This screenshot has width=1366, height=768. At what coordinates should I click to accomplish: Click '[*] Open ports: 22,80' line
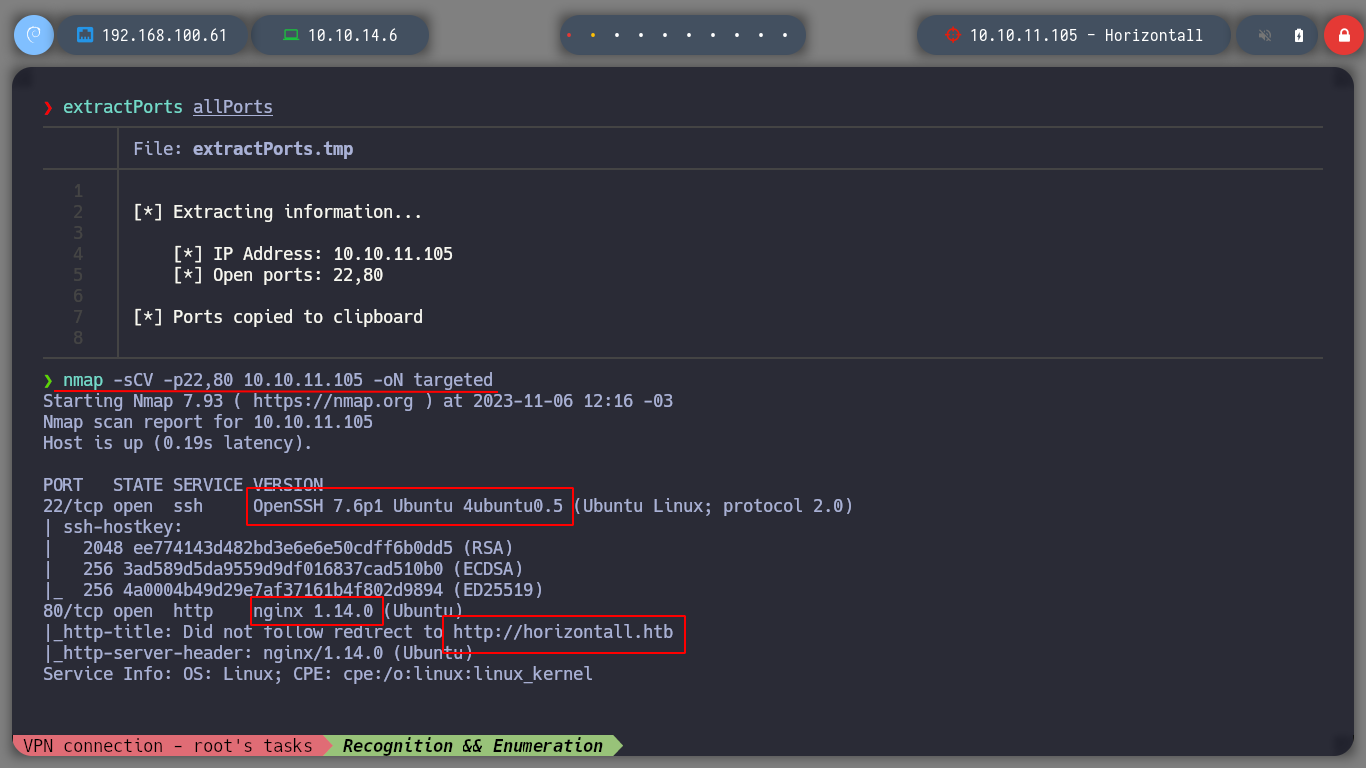point(278,275)
